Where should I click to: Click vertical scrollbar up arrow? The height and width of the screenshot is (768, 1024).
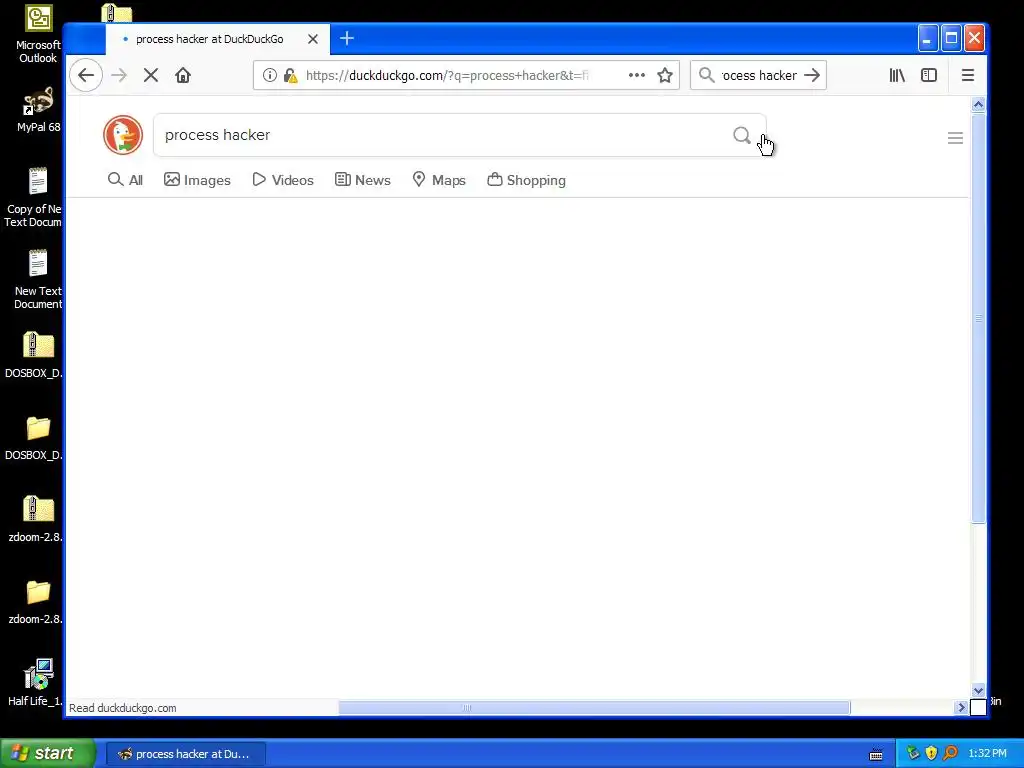[978, 104]
